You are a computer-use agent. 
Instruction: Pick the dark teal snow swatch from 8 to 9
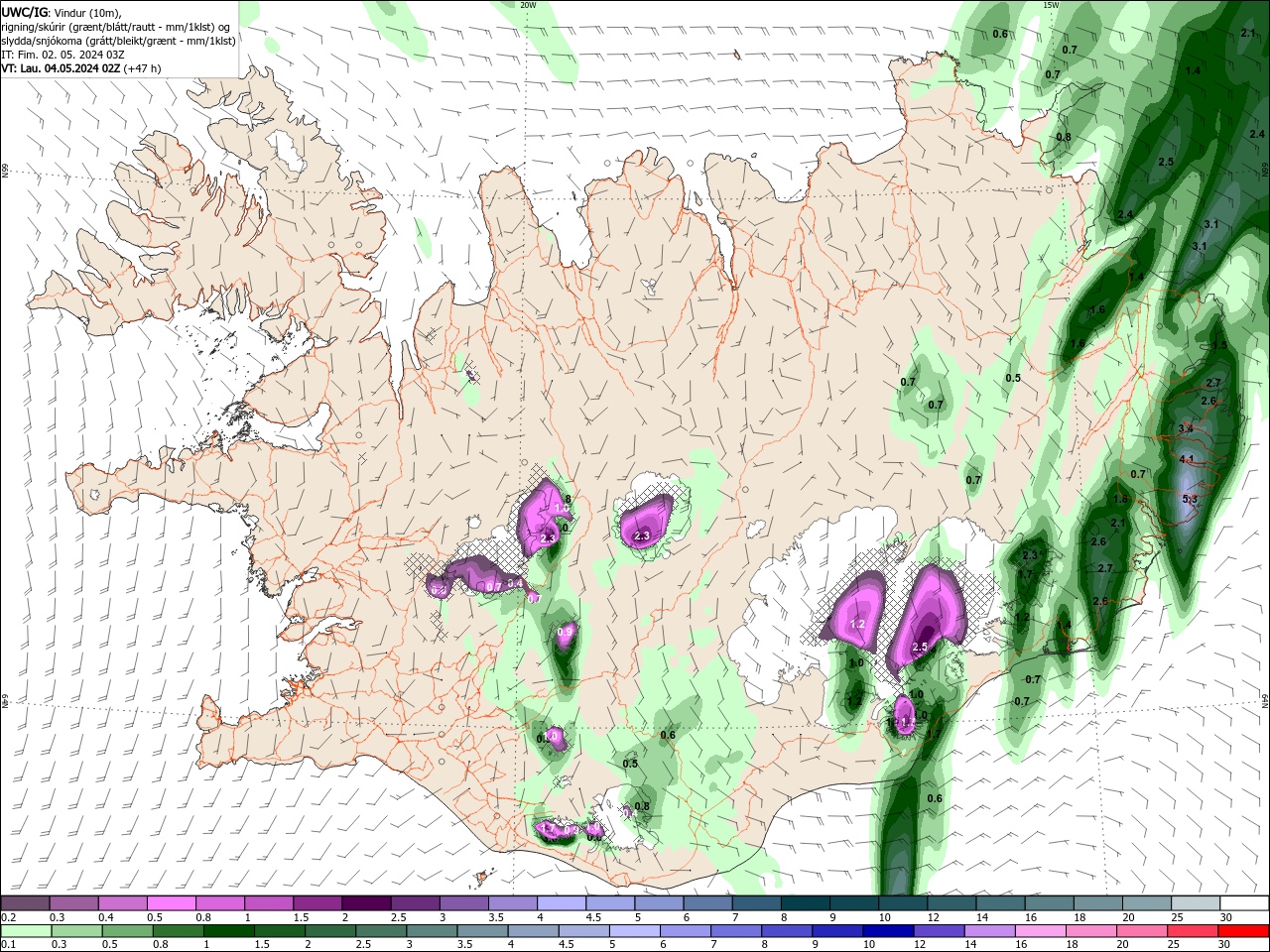(804, 903)
